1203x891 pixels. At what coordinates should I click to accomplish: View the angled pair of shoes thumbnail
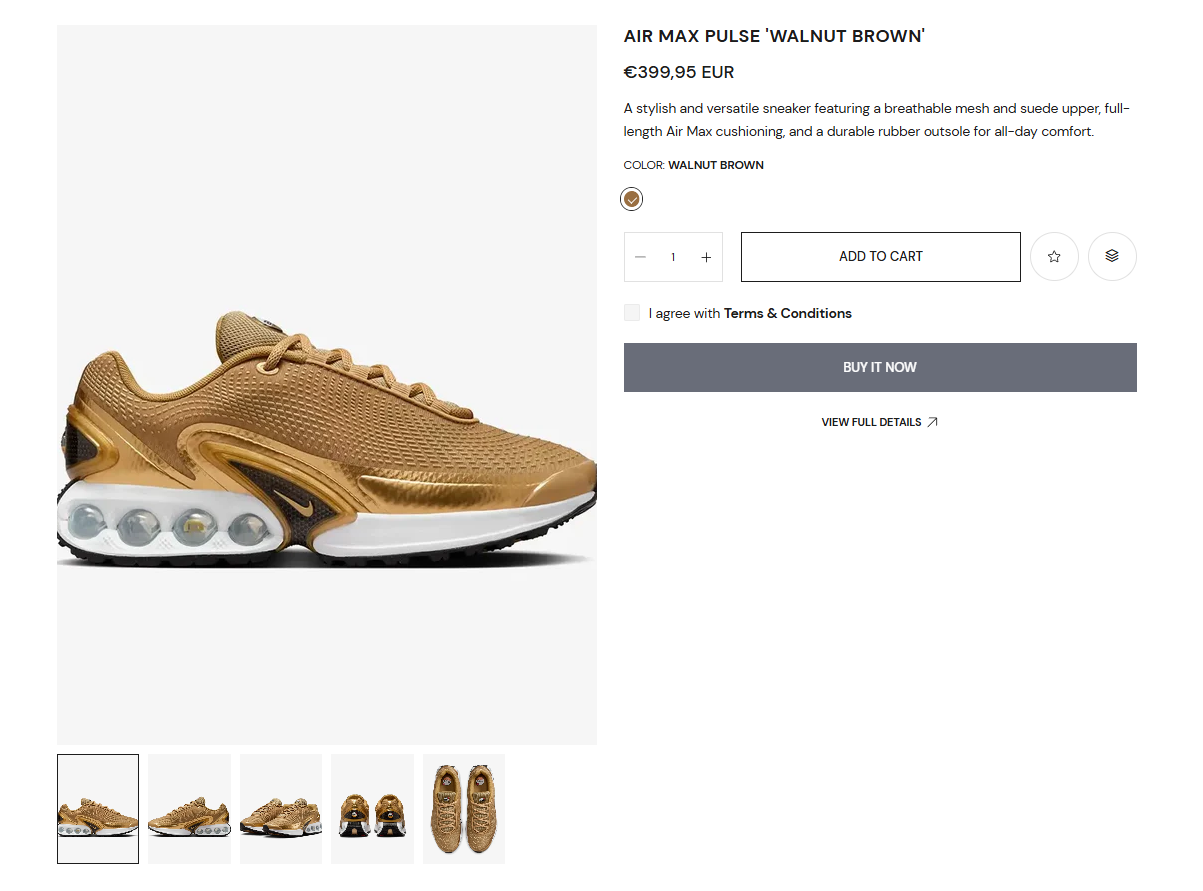click(281, 809)
